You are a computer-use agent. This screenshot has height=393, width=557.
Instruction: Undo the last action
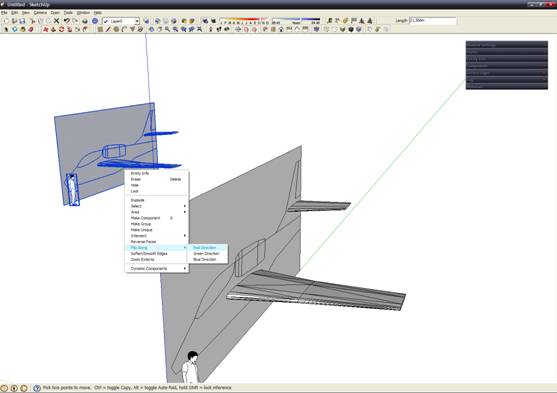(x=66, y=21)
